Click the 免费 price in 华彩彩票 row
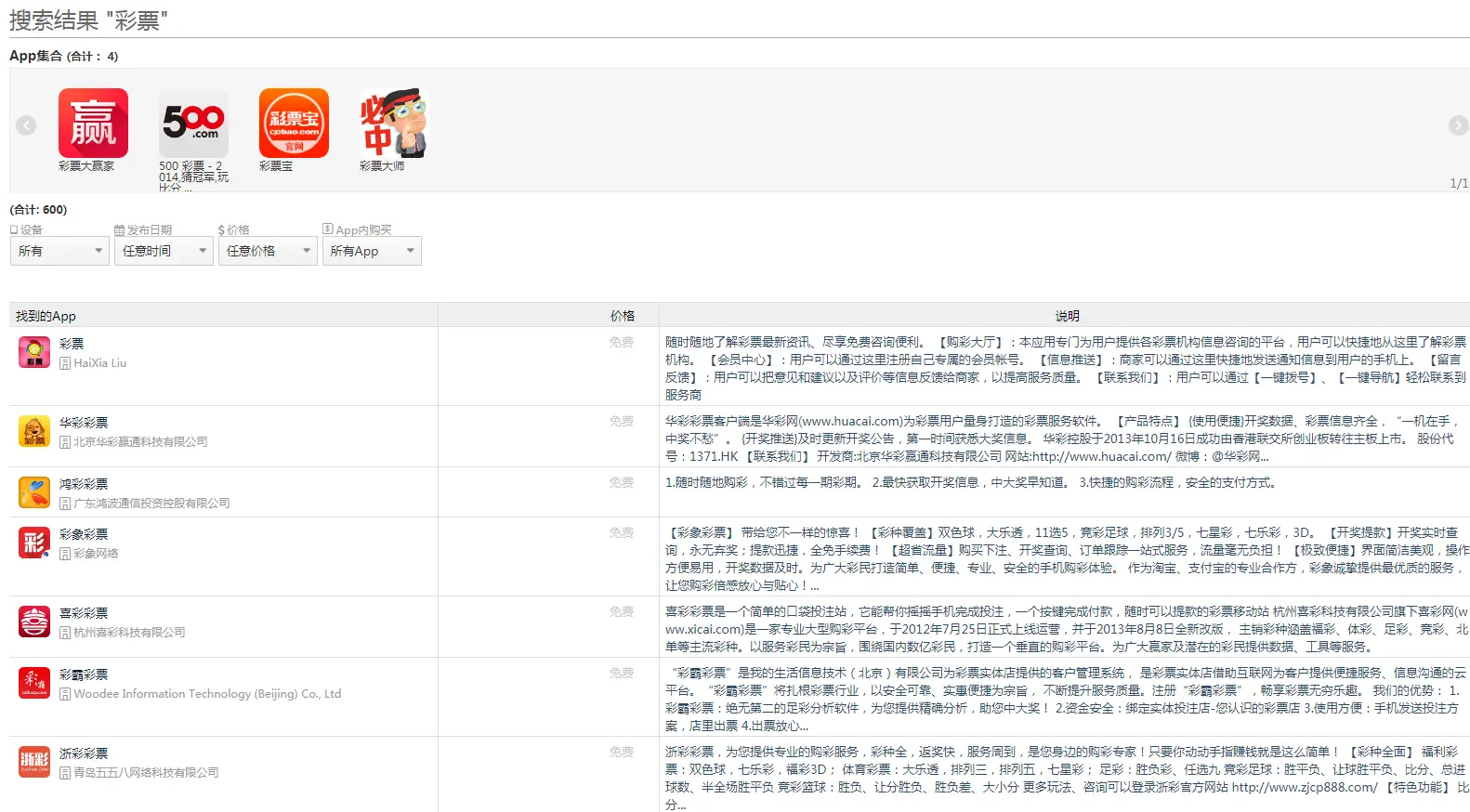Screen dimensions: 1470x812 (x=622, y=422)
